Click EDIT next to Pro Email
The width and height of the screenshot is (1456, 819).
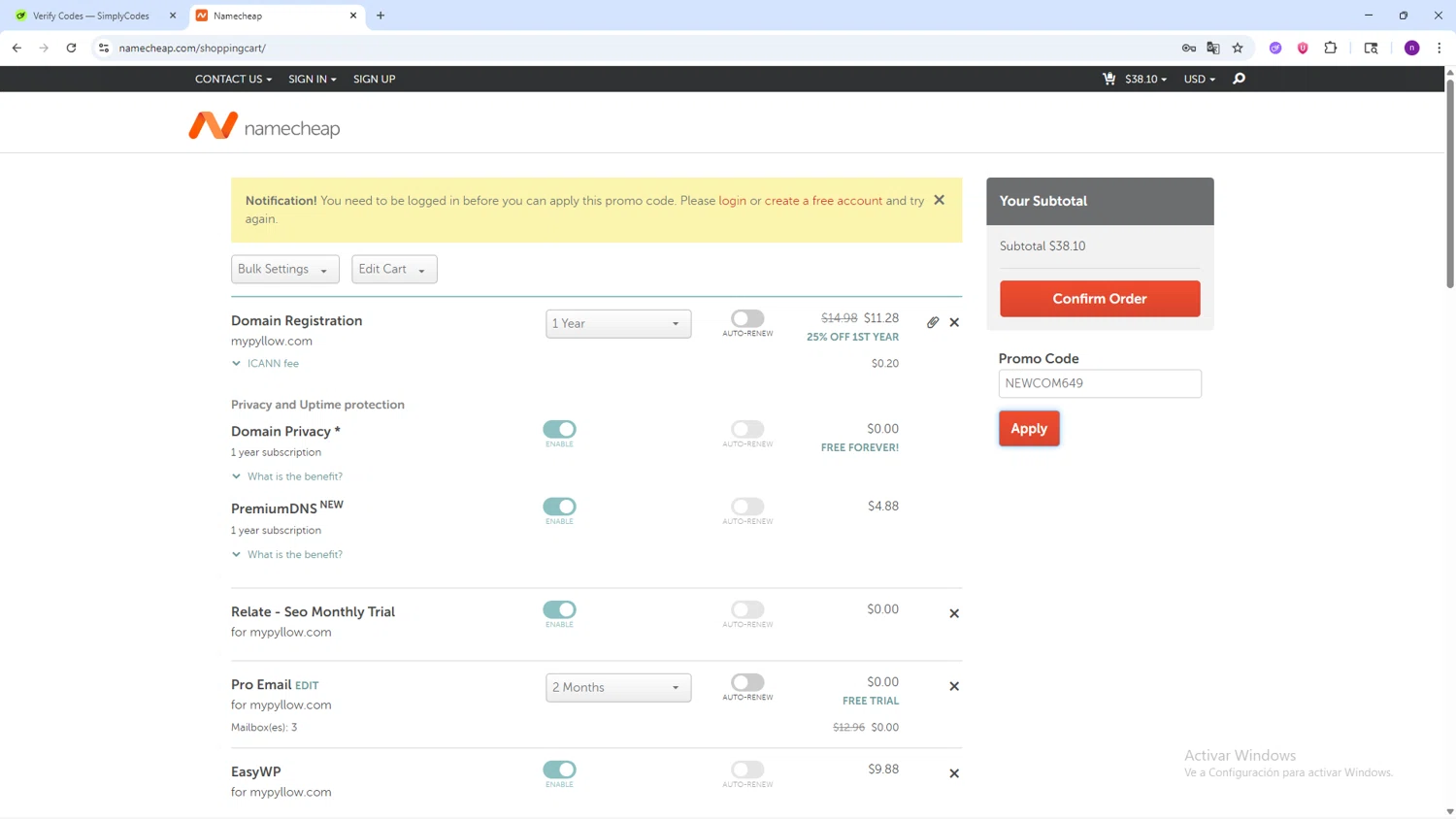[x=307, y=685]
